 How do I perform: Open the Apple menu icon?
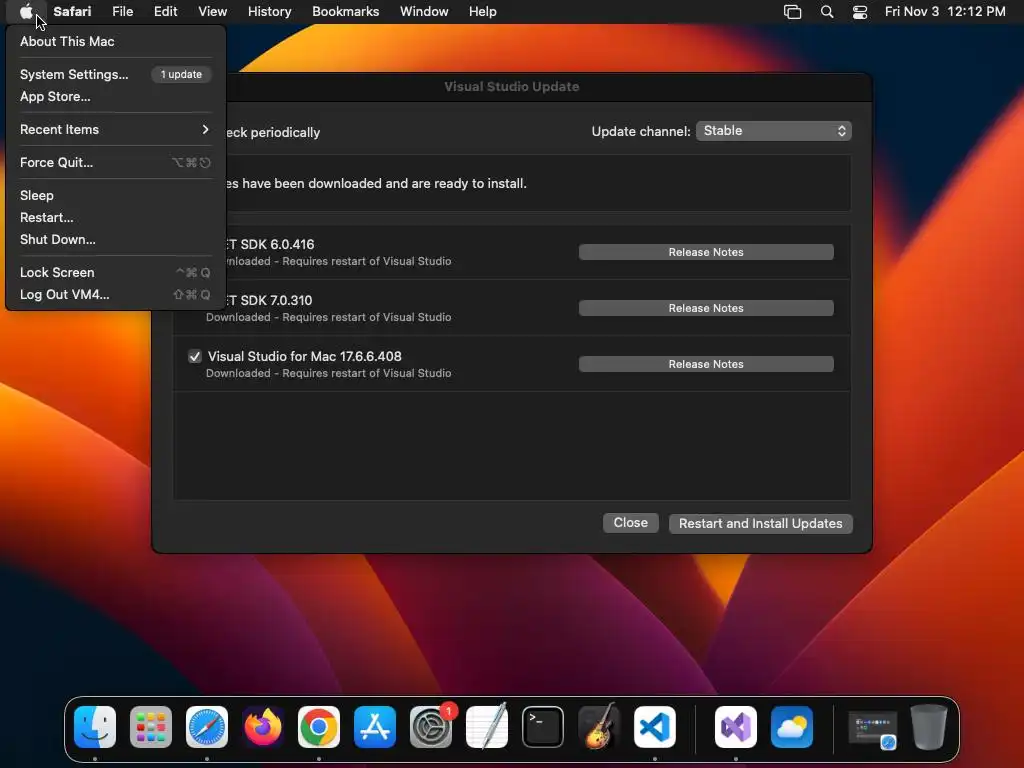26,12
